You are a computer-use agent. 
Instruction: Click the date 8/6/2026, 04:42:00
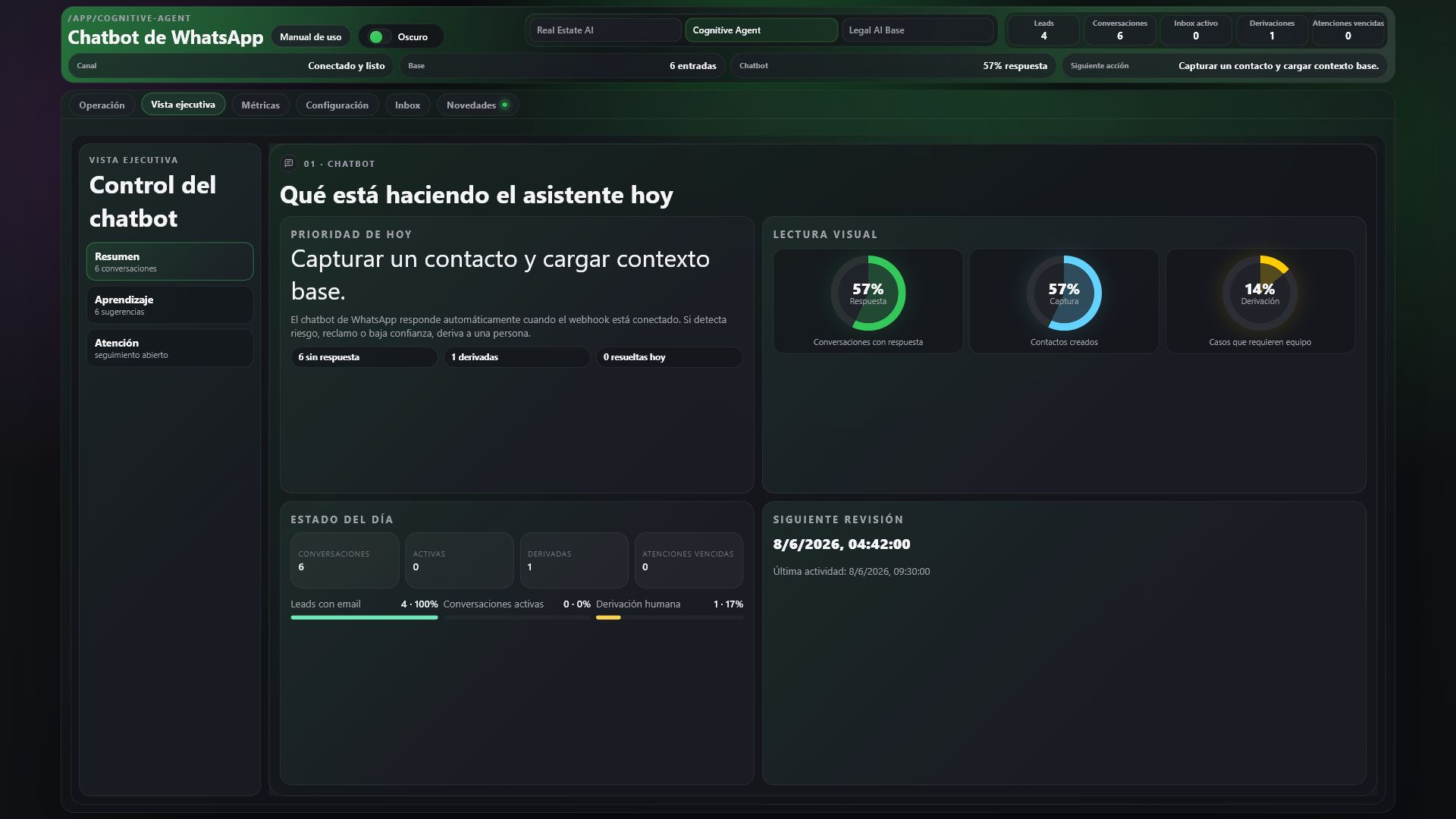[842, 544]
